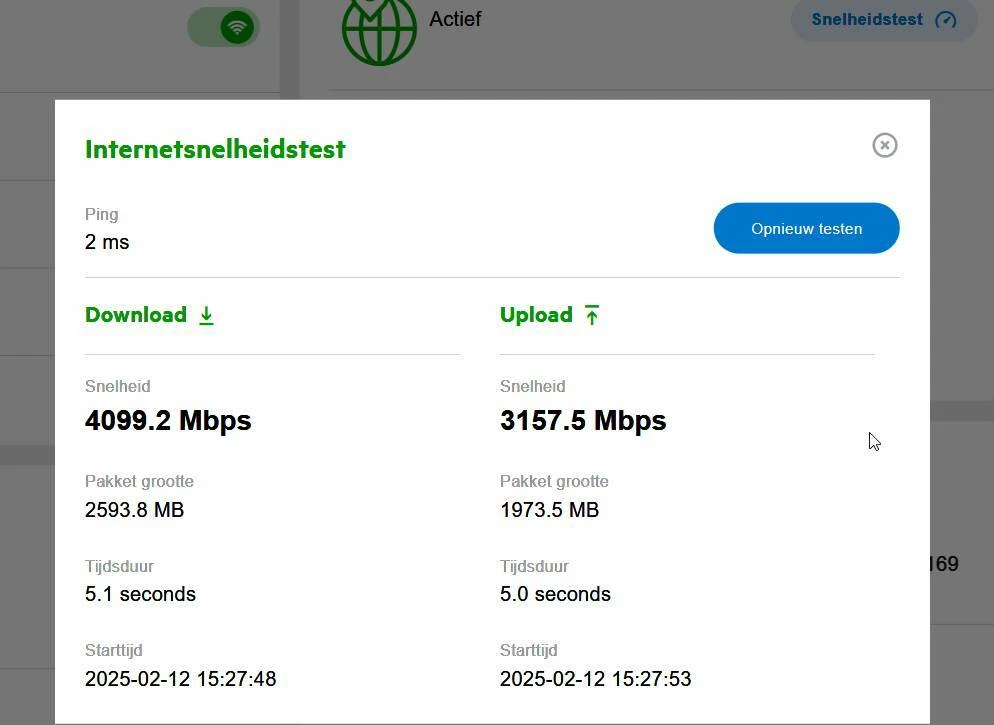The width and height of the screenshot is (994, 725).
Task: Toggle the green Wi-Fi switch
Action: (x=224, y=27)
